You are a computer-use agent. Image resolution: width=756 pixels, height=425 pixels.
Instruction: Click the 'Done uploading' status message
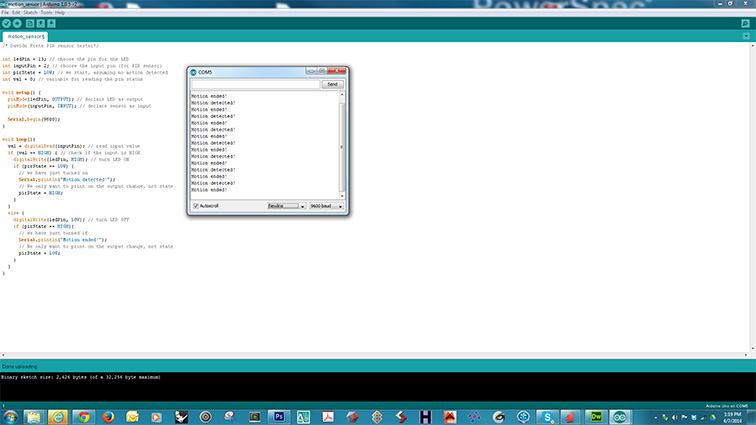(19, 367)
